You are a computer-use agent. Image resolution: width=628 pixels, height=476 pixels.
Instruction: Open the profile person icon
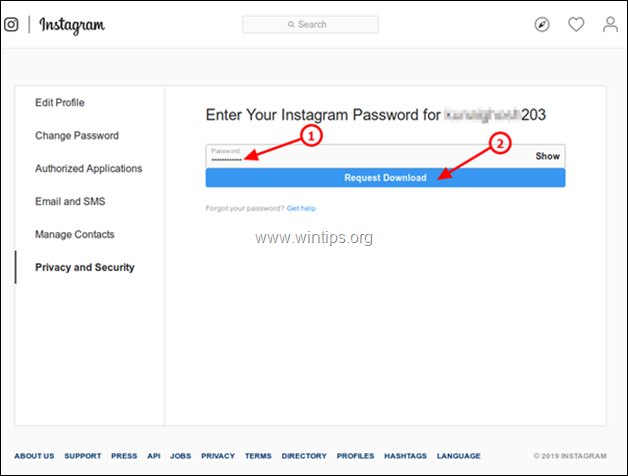click(x=610, y=25)
